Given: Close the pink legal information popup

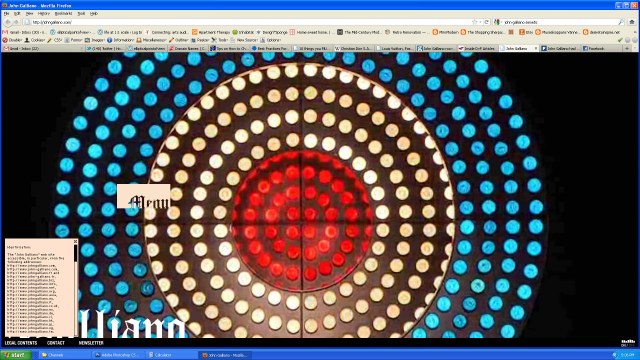Looking at the screenshot, I should coord(76,242).
